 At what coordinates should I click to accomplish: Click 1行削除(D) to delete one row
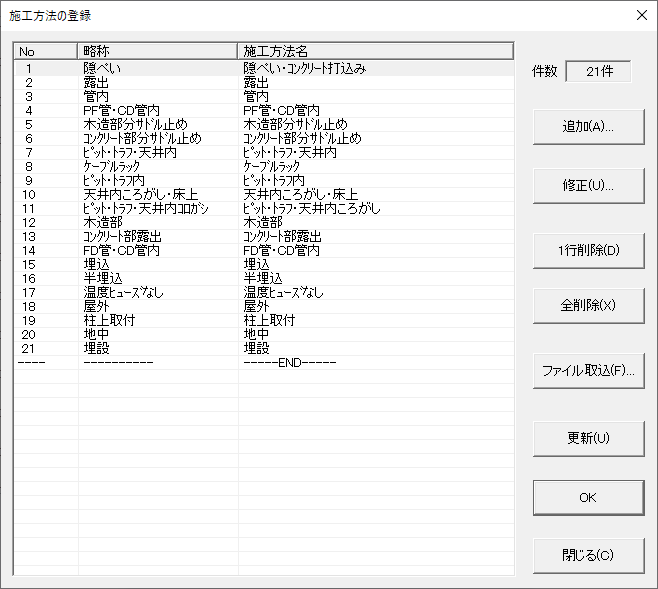coord(588,249)
